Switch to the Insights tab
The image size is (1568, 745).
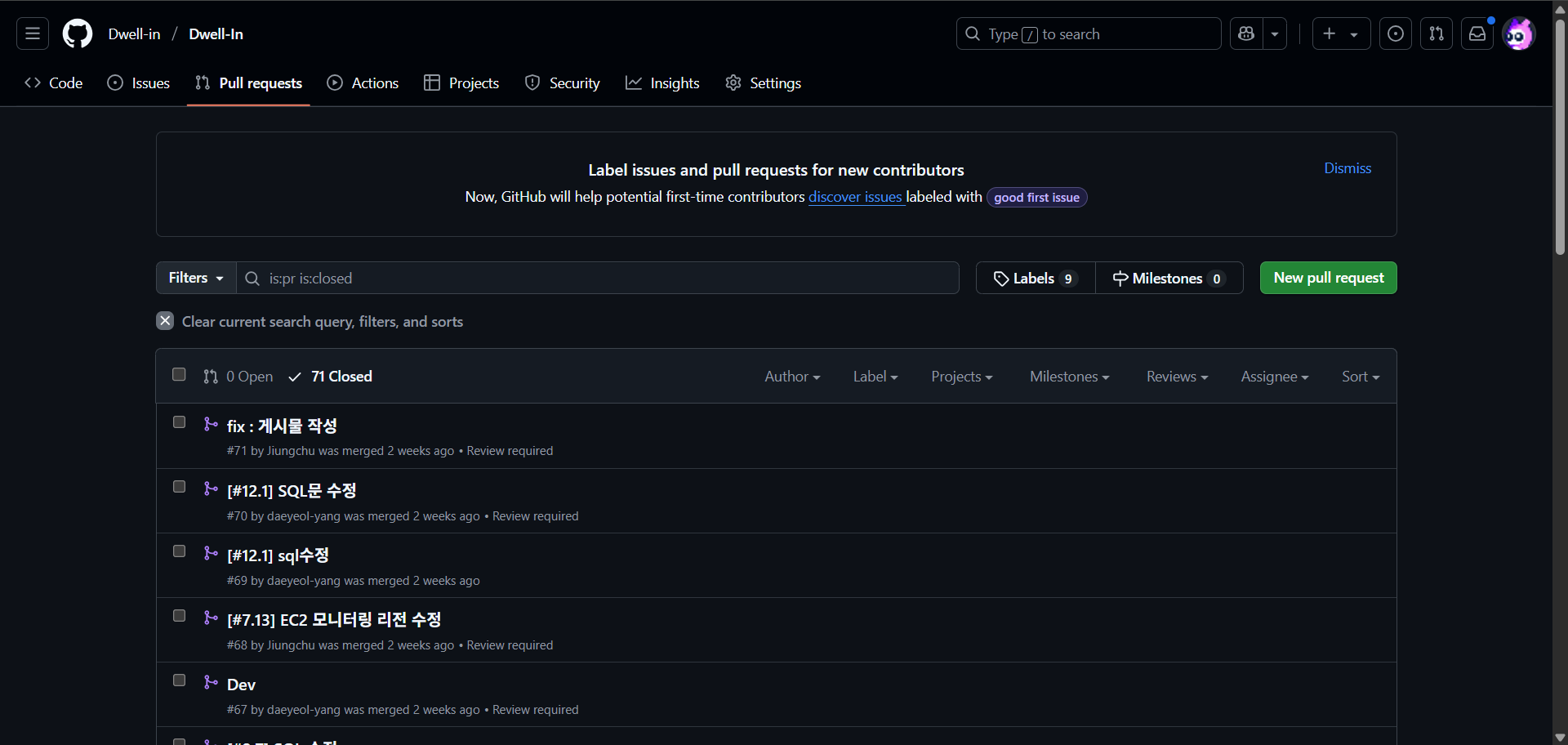tap(662, 83)
